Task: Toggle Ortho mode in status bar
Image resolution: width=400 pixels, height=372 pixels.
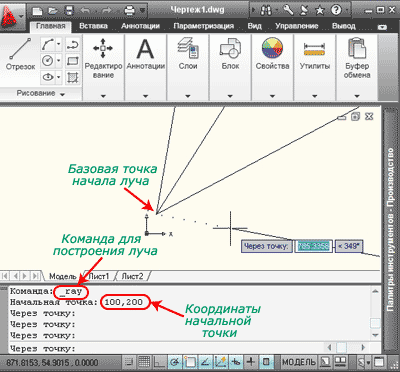Action: (159, 362)
